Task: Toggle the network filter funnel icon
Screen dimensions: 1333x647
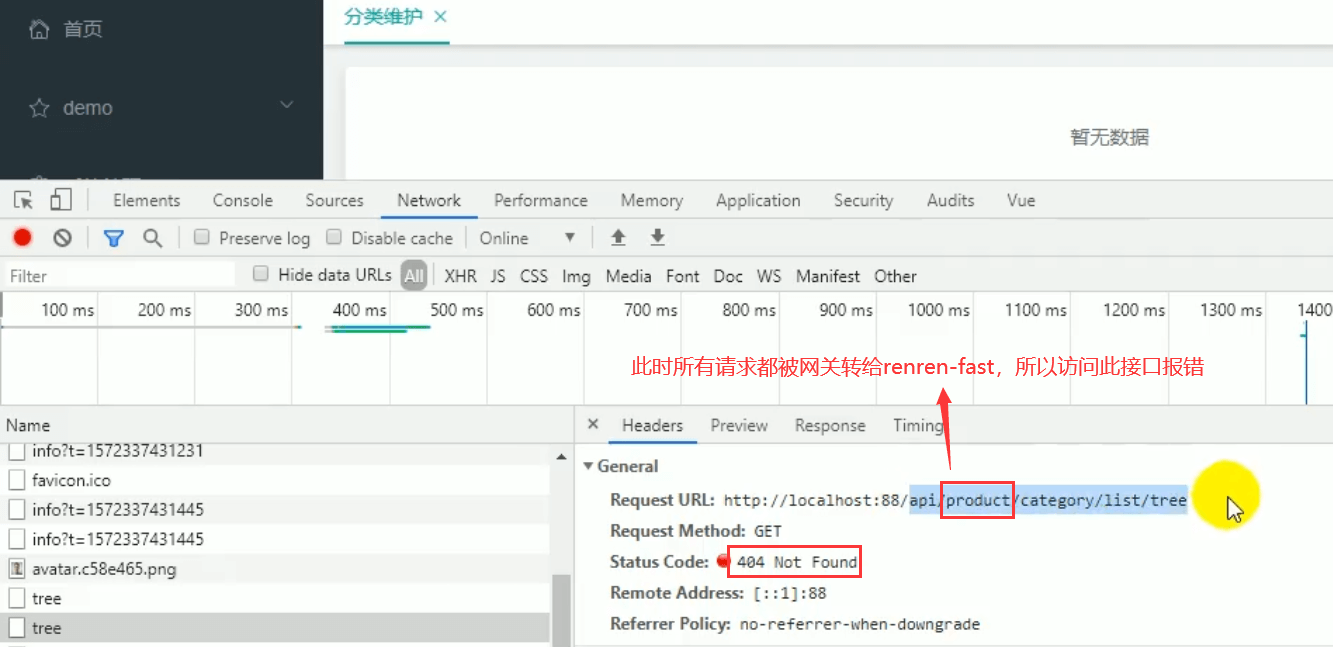Action: (x=114, y=237)
